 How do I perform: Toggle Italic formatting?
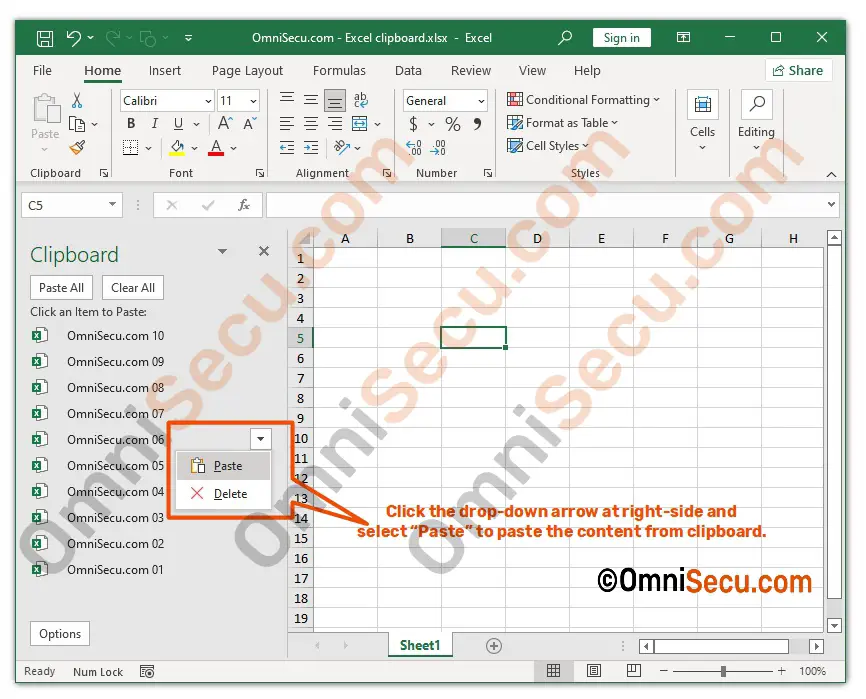point(155,124)
